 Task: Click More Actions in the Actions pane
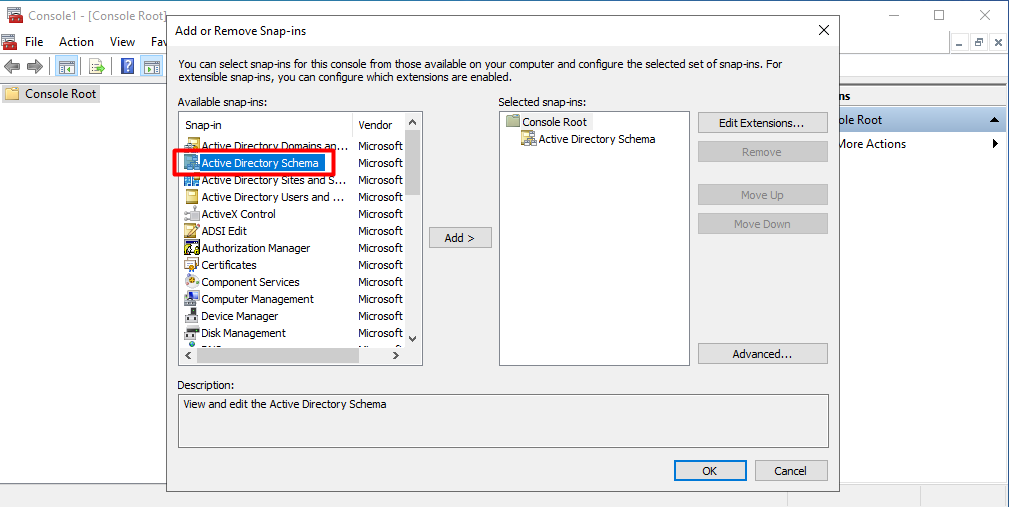coord(871,144)
